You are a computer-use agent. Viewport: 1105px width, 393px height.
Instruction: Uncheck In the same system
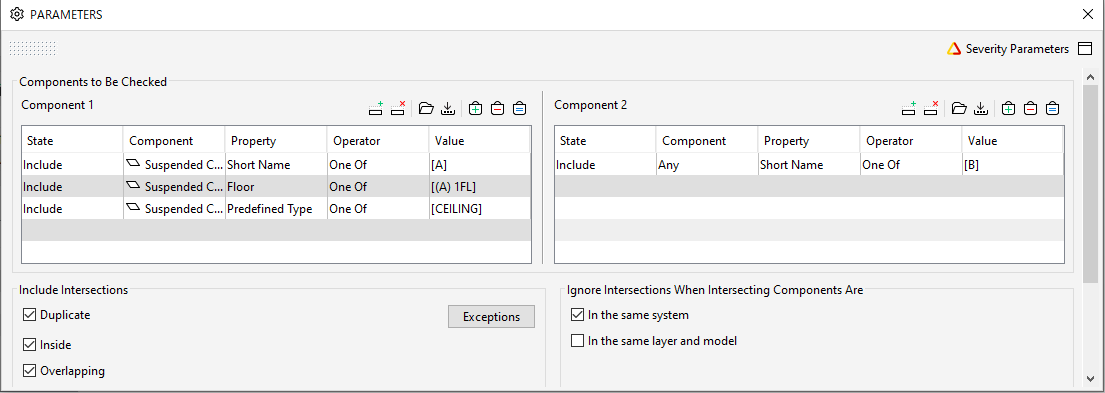click(x=577, y=315)
